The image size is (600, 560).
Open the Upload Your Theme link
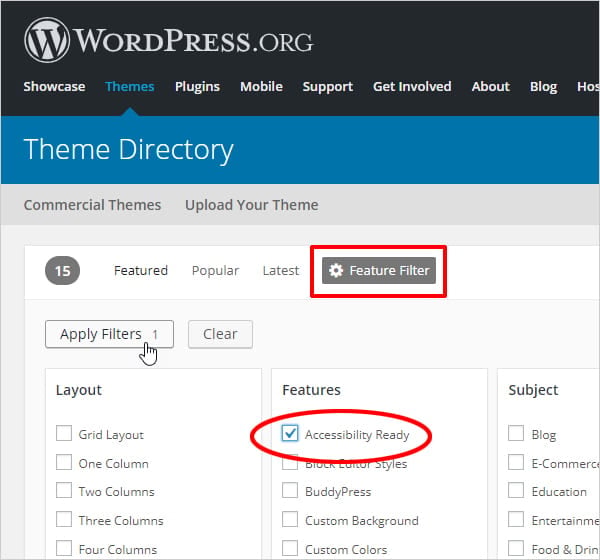pos(252,205)
